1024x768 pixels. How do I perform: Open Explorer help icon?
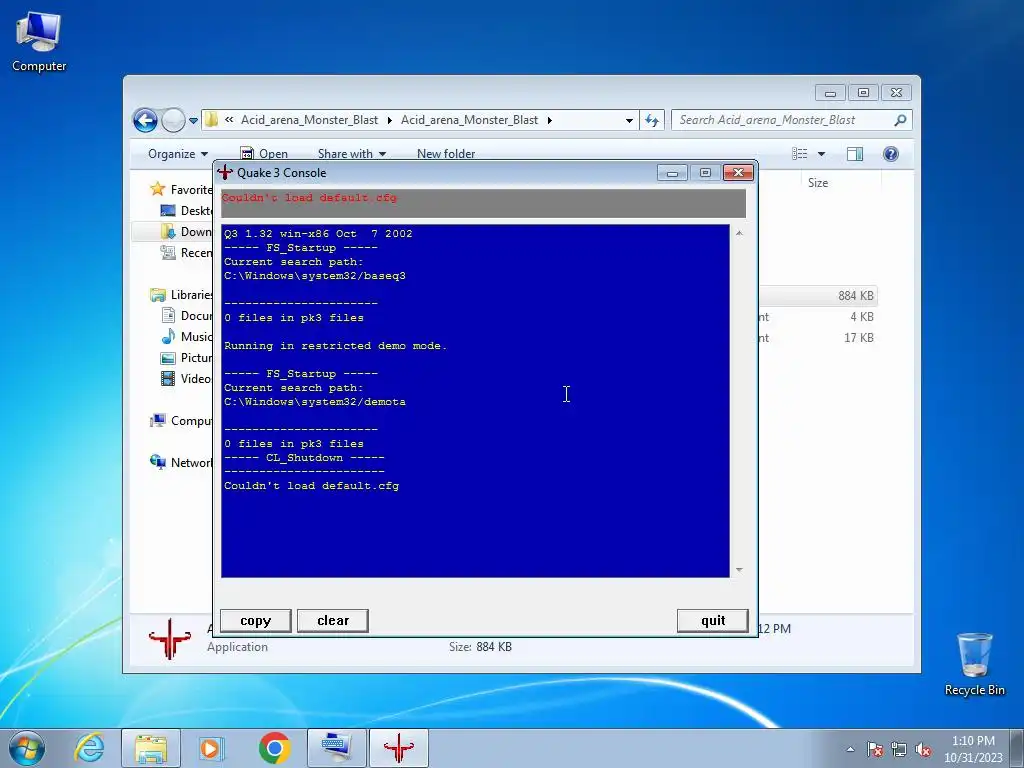(891, 154)
